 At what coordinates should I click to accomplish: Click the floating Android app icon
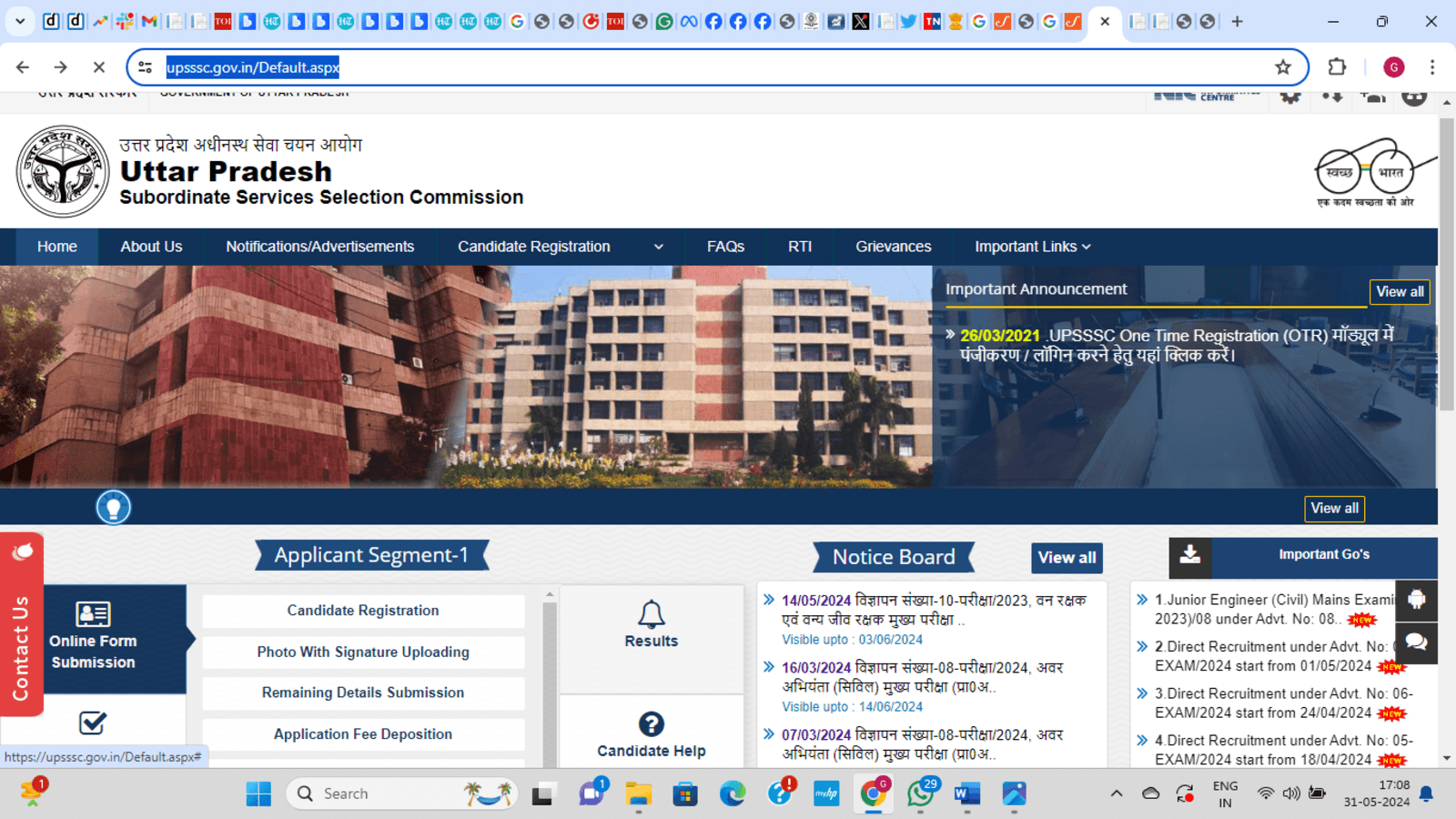point(1416,600)
